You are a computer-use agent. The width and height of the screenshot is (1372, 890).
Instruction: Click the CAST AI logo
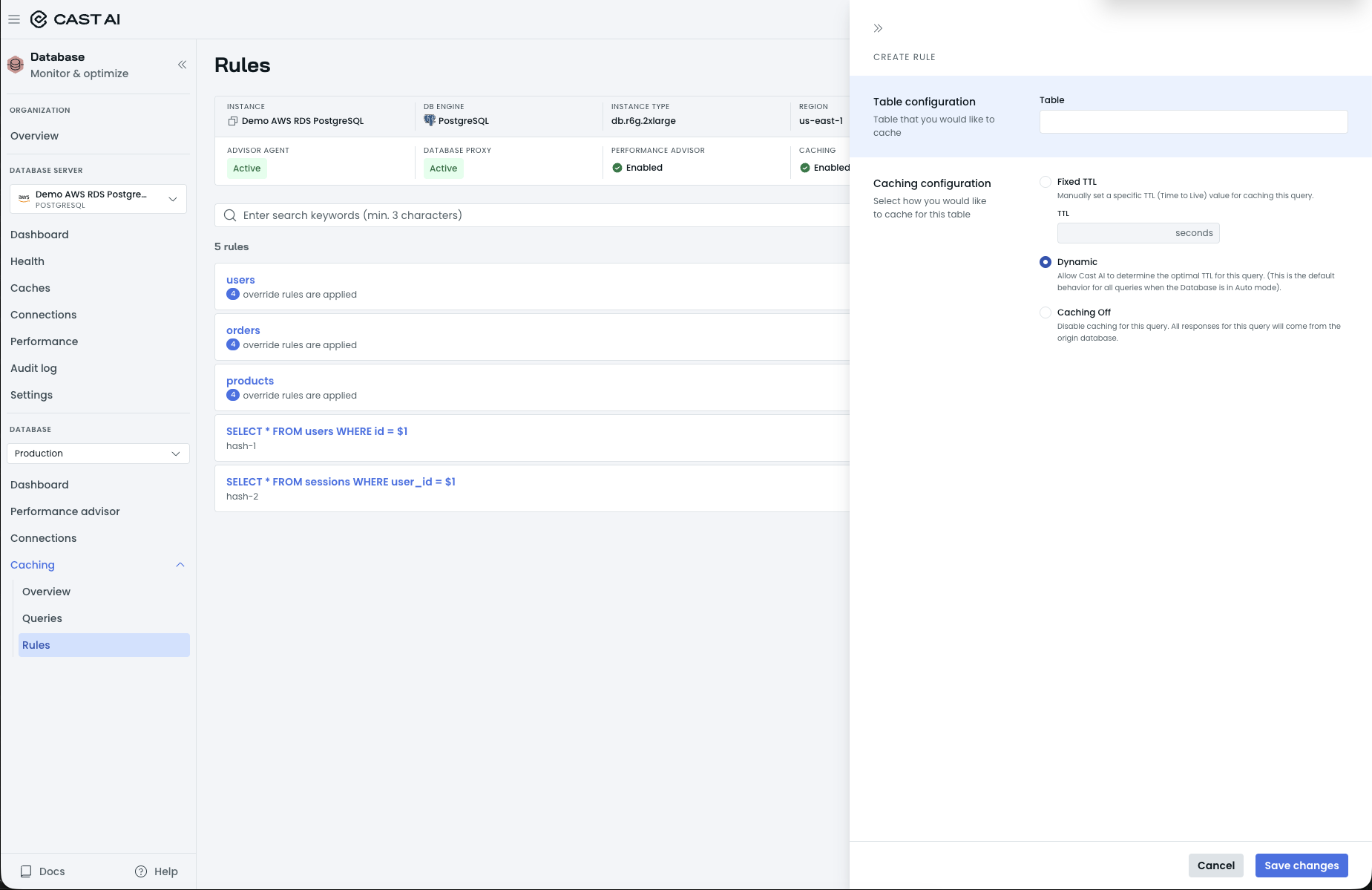tap(75, 19)
